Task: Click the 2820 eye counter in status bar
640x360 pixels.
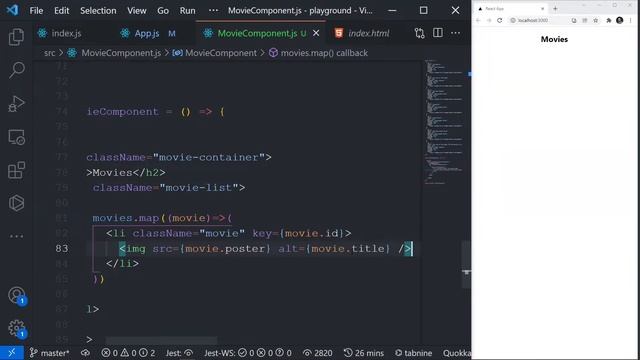Action: click(318, 353)
